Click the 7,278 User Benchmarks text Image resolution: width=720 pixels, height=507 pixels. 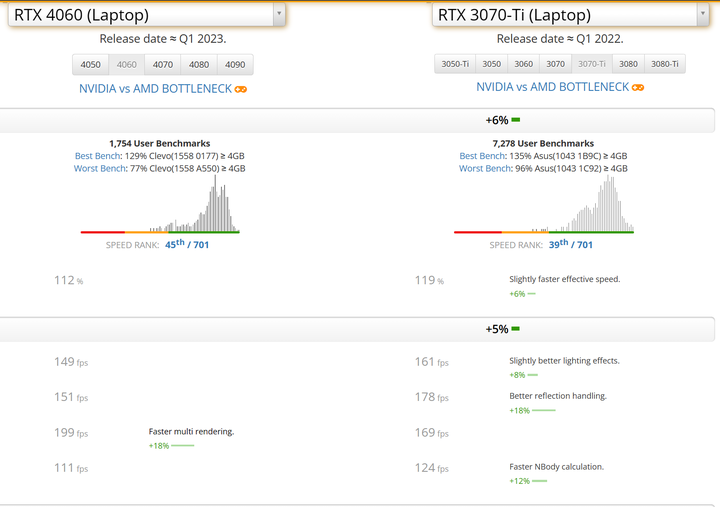[543, 143]
